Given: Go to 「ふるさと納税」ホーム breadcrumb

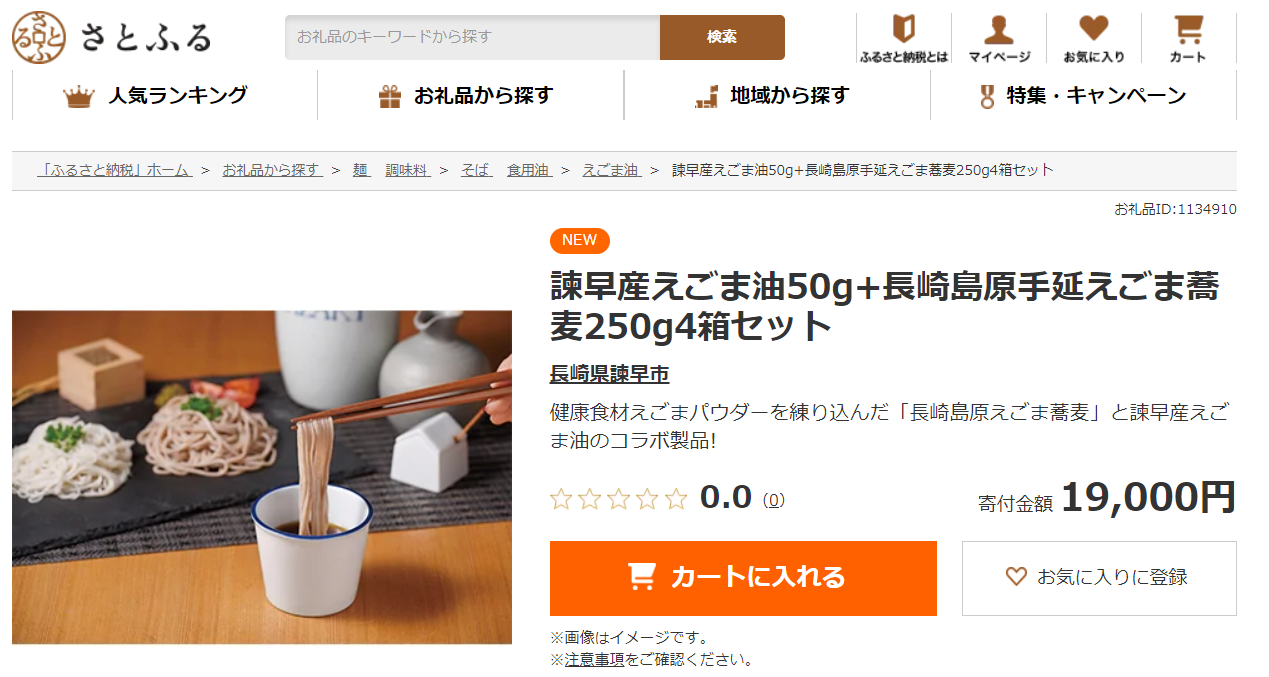Looking at the screenshot, I should [x=113, y=170].
